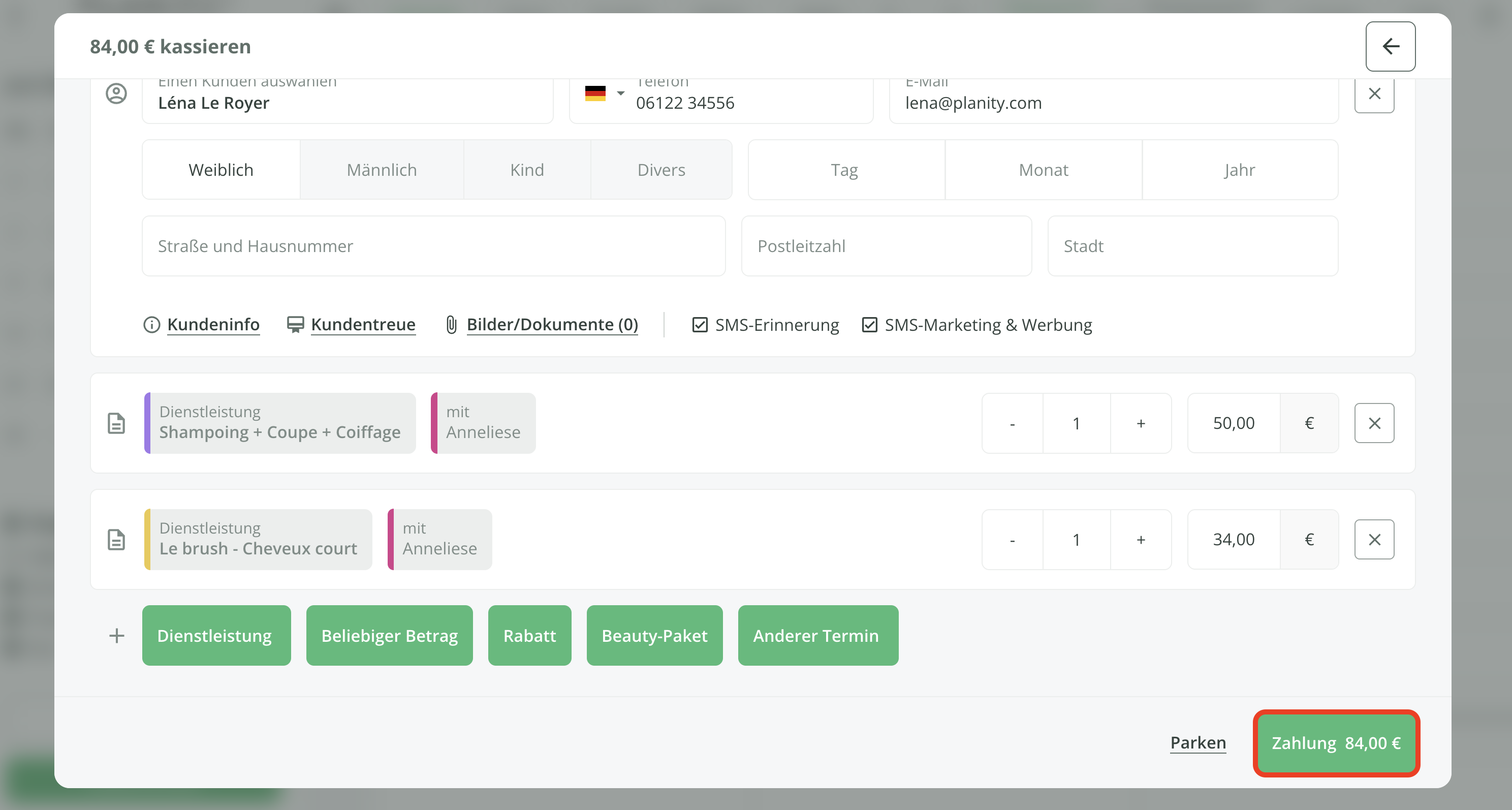Open the phone country flag dropdown
The height and width of the screenshot is (810, 1512).
point(605,94)
